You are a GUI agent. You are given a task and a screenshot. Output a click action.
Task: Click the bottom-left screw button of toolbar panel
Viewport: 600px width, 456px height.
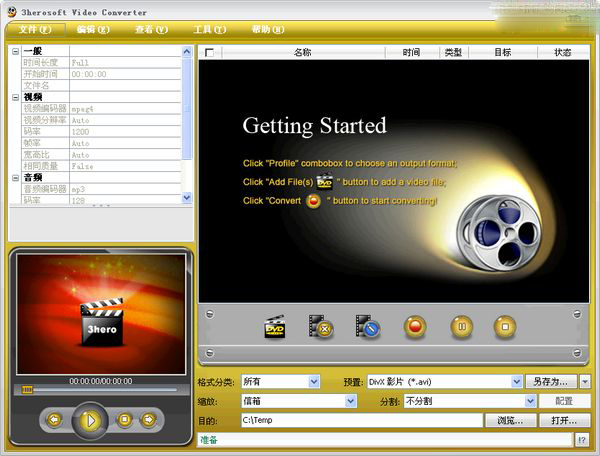(210, 353)
